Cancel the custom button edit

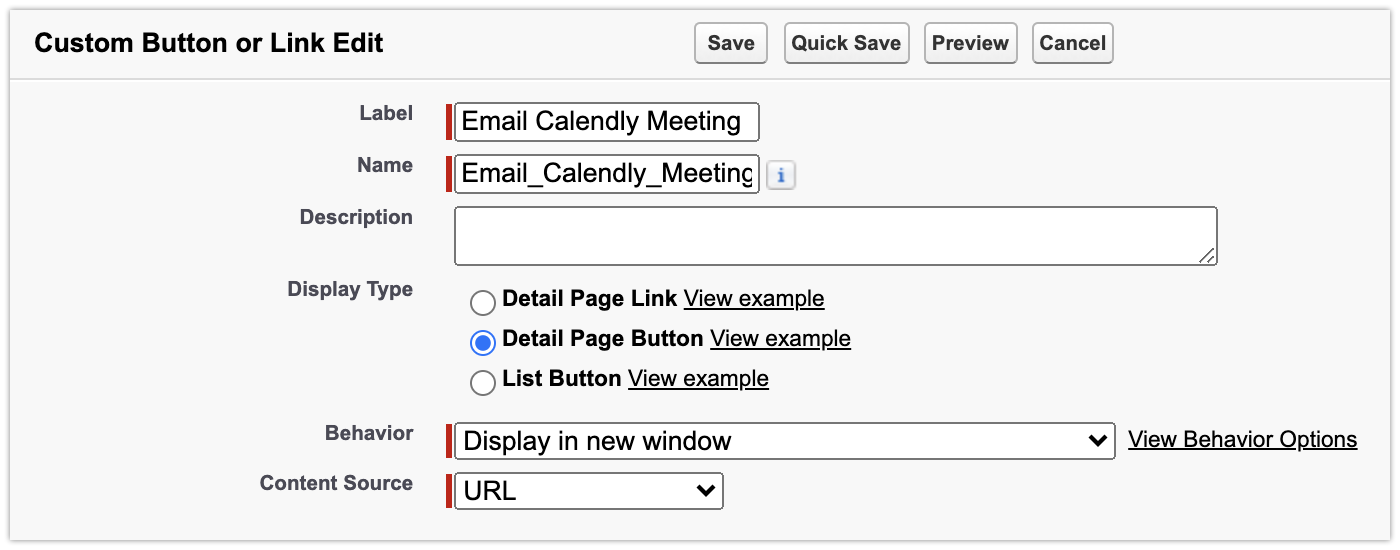point(1072,44)
